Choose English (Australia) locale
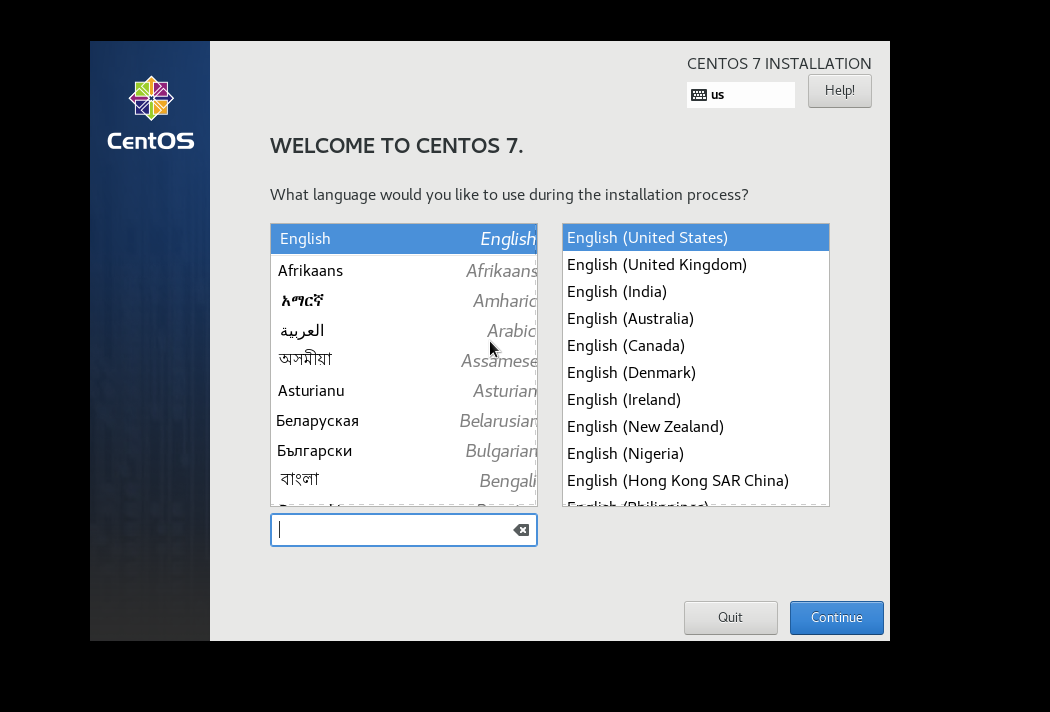The width and height of the screenshot is (1050, 712). point(696,319)
